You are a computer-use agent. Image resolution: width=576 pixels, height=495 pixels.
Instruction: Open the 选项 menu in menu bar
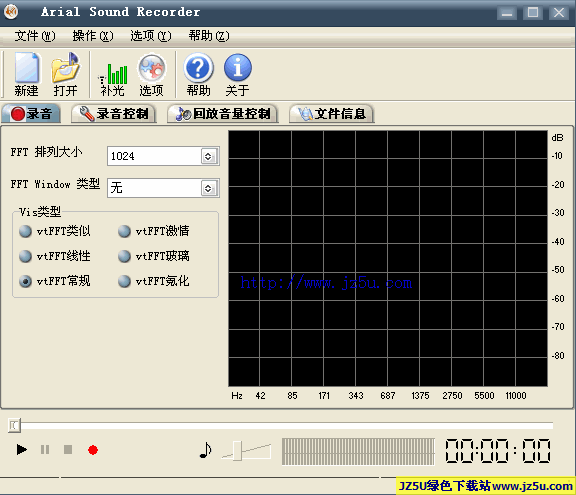pos(151,36)
